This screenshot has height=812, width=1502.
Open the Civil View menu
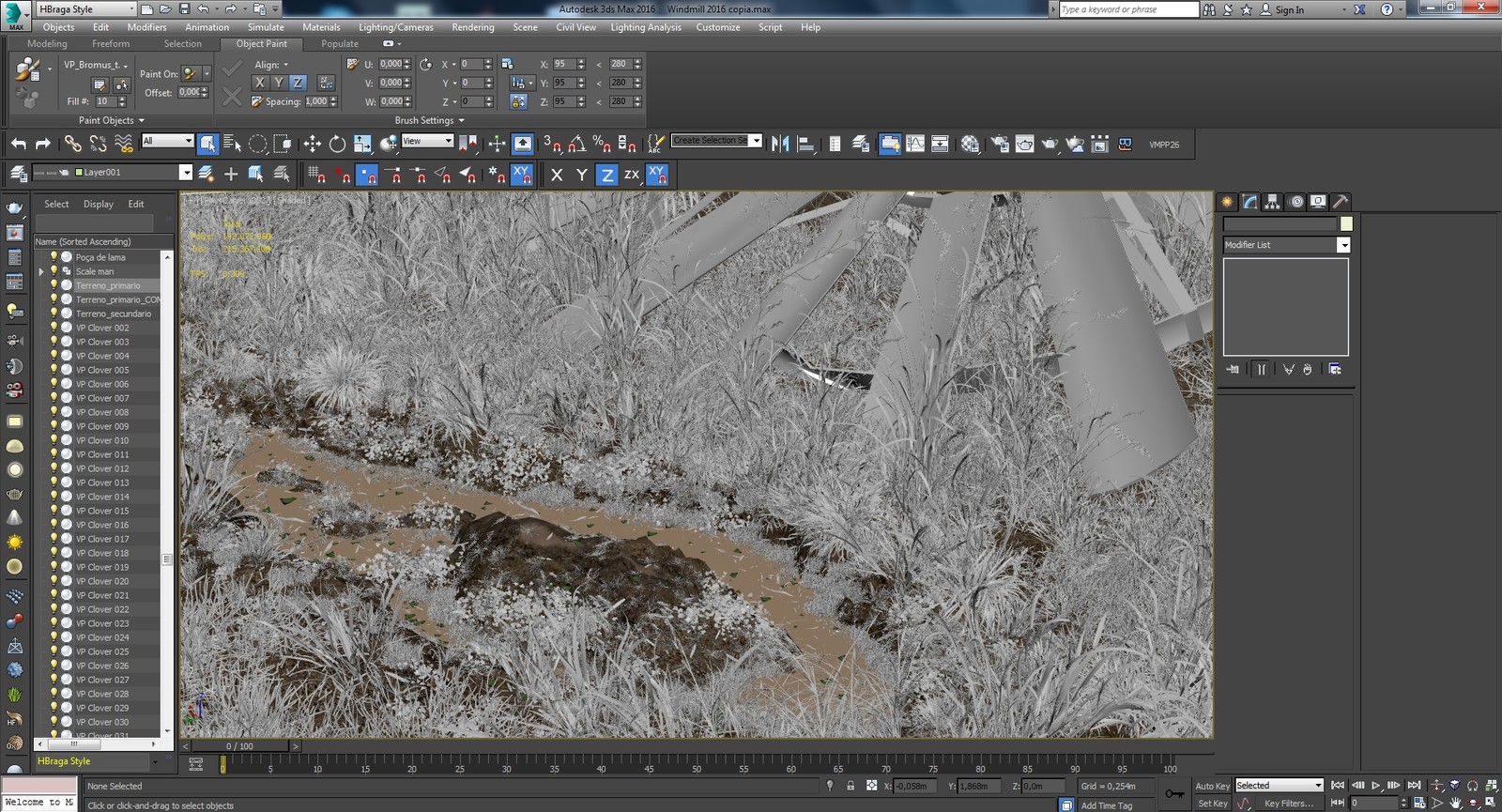[x=575, y=27]
